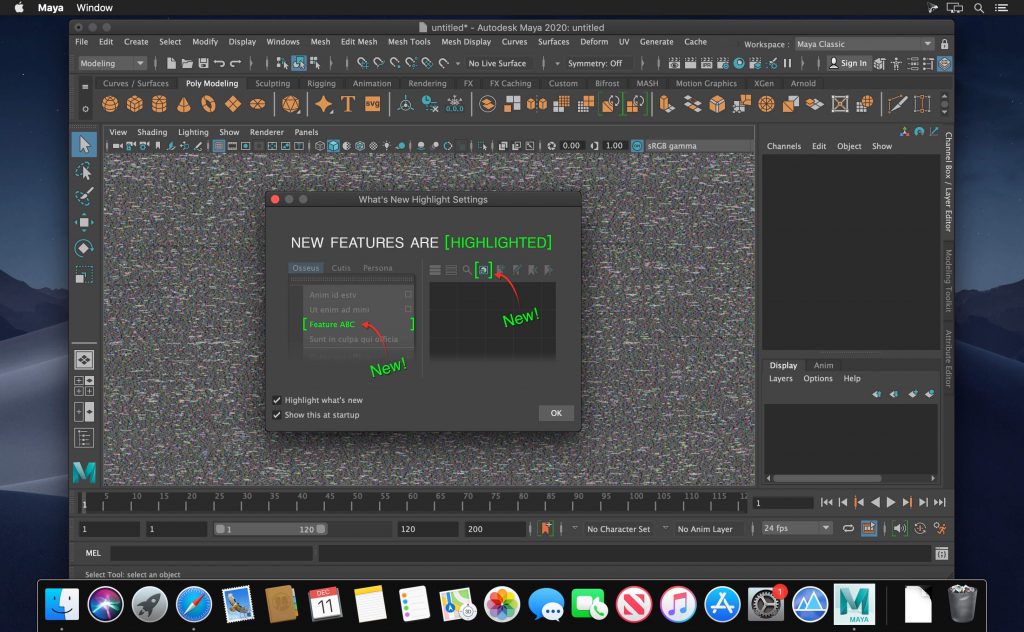Open the SVG creation tool on the shelf
1024x632 pixels.
375,103
